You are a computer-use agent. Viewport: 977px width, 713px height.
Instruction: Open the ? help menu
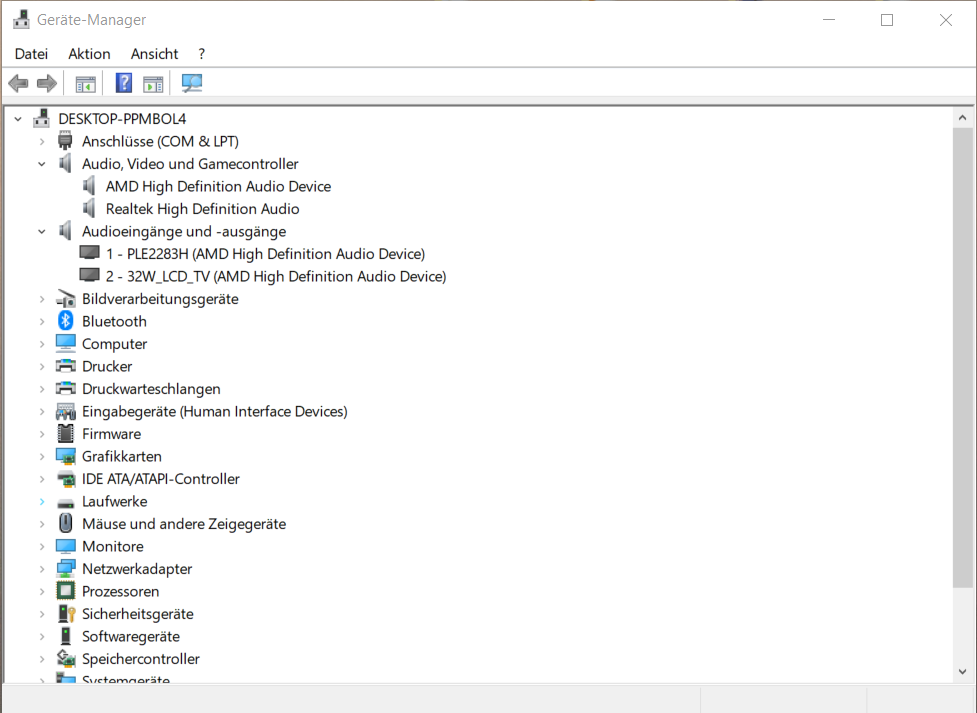[x=201, y=54]
